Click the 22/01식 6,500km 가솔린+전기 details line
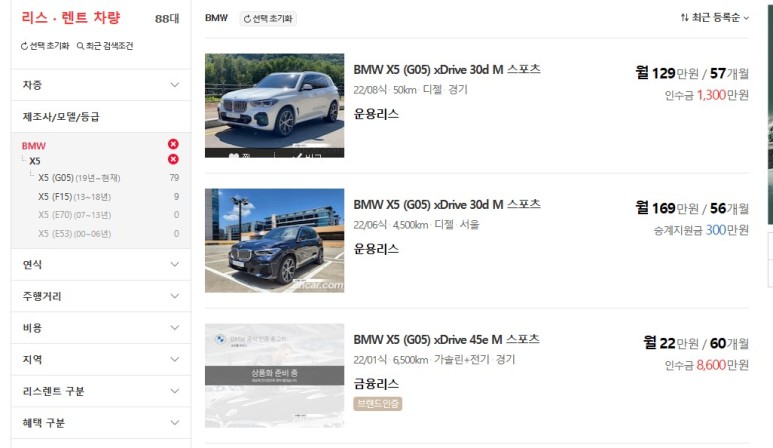Screen dimensions: 773x448 pyautogui.click(x=434, y=360)
